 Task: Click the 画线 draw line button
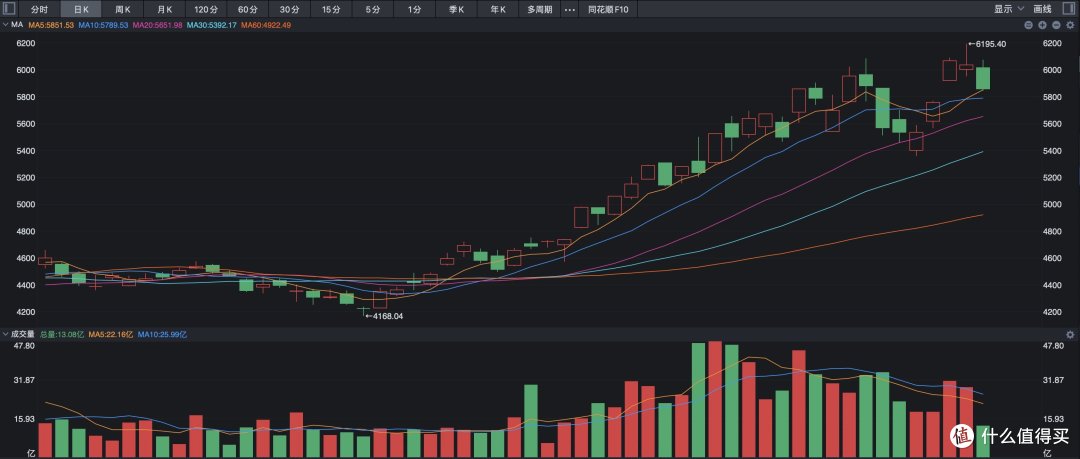click(x=1043, y=9)
